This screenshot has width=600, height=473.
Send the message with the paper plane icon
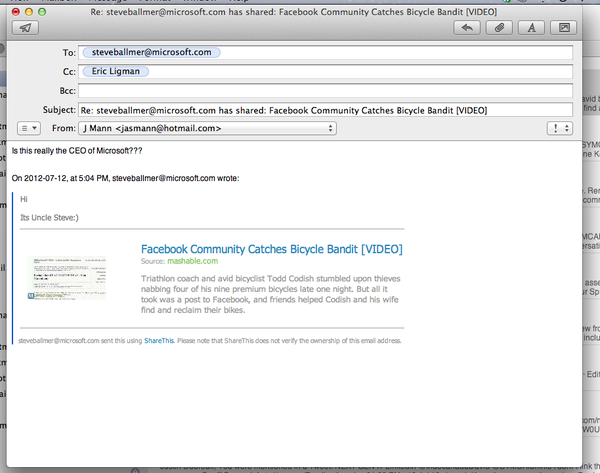(25, 28)
